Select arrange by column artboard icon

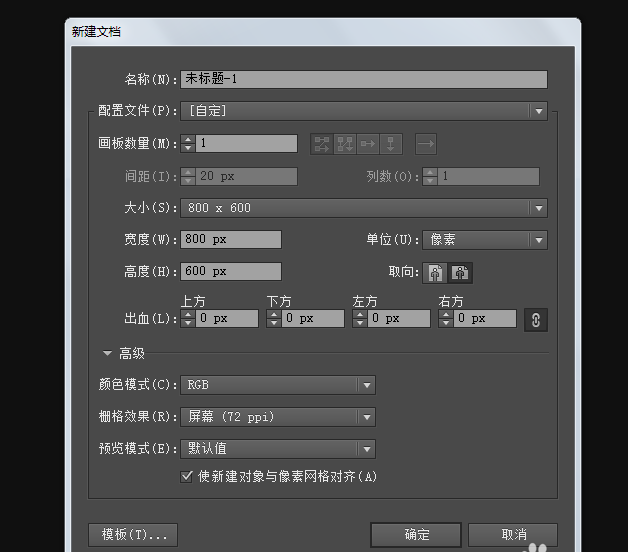[x=391, y=144]
